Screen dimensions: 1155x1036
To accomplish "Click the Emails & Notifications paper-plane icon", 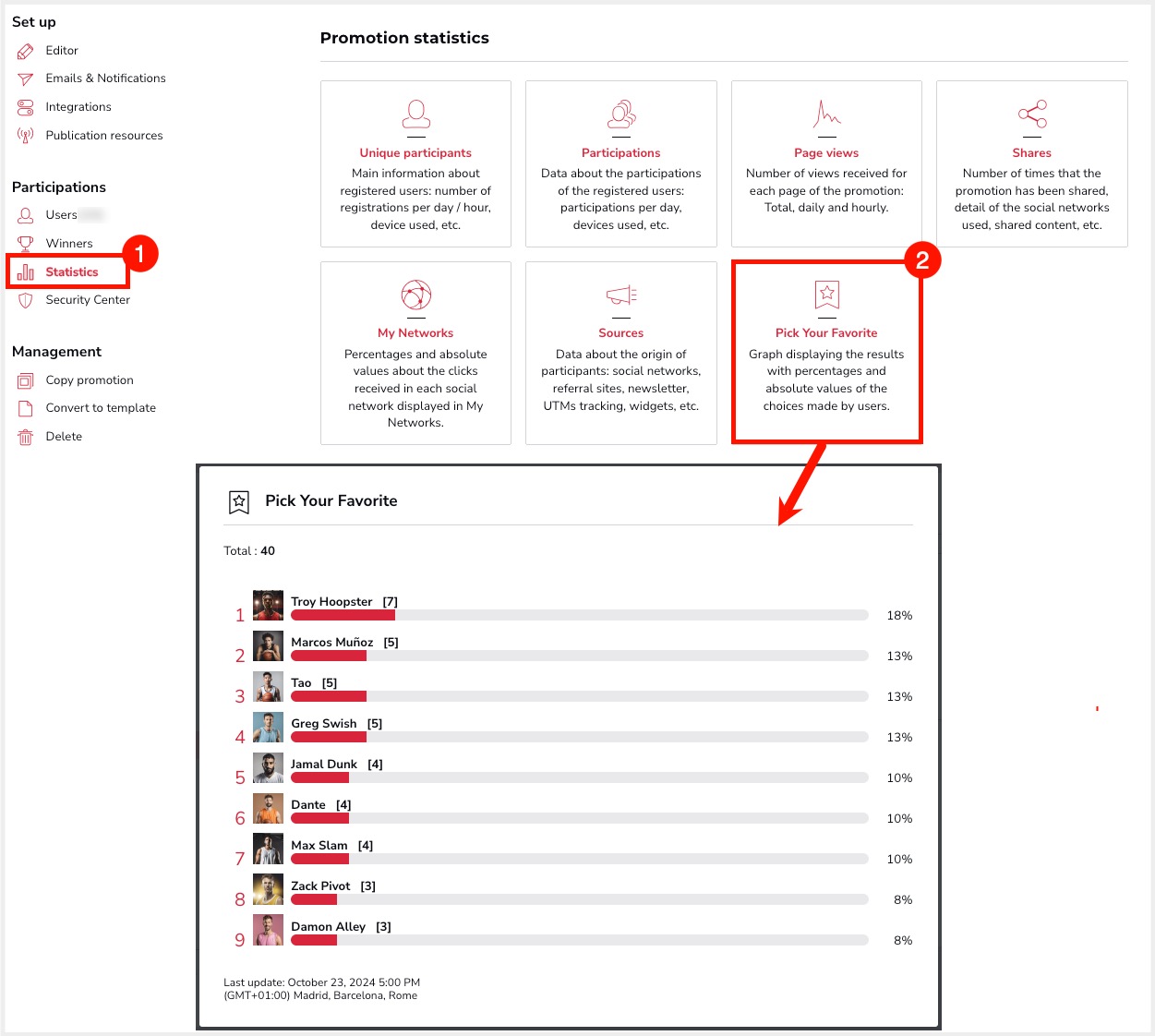I will [25, 79].
